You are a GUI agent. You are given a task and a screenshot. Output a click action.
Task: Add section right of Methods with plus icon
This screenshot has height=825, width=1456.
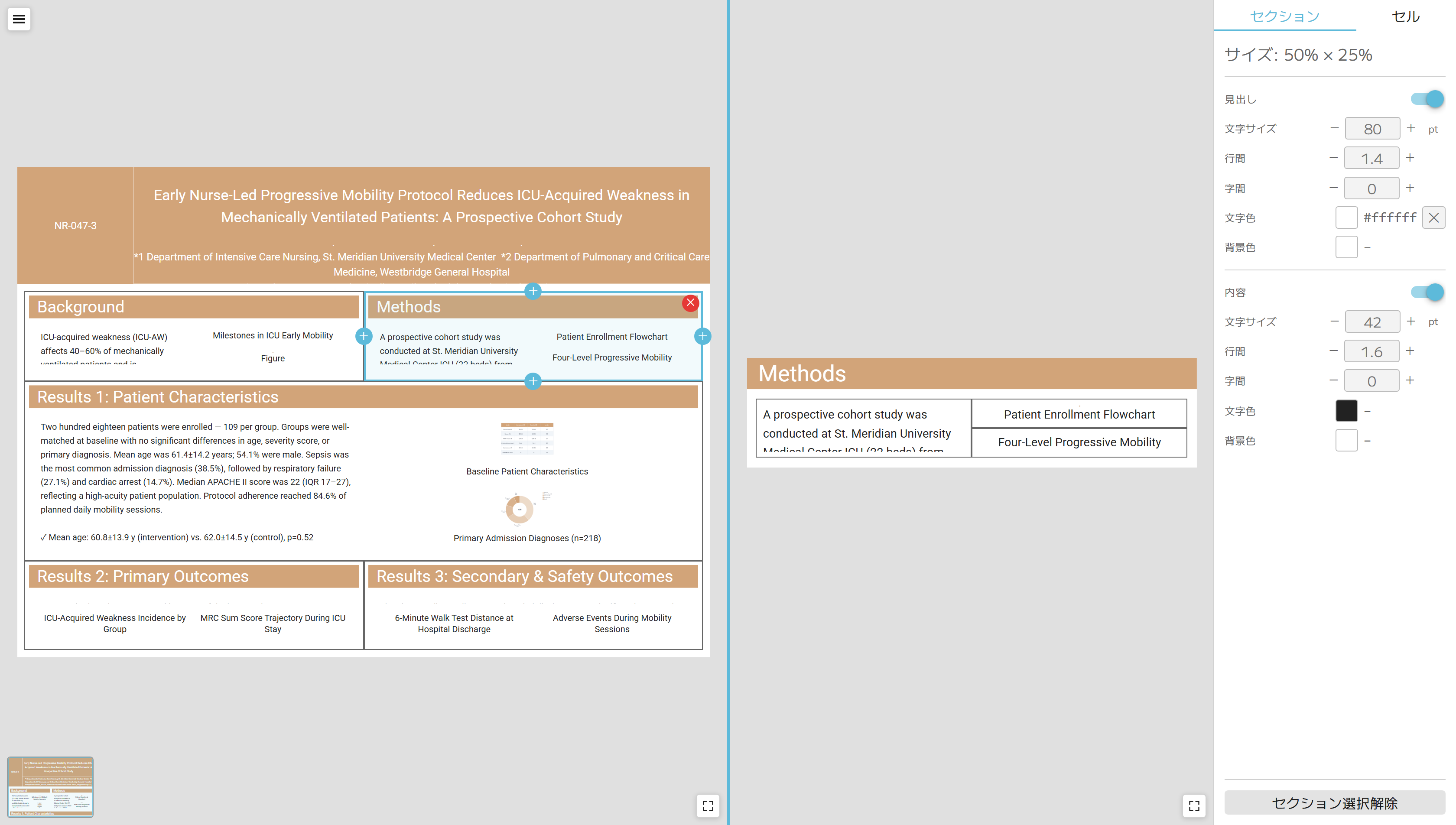coord(702,336)
